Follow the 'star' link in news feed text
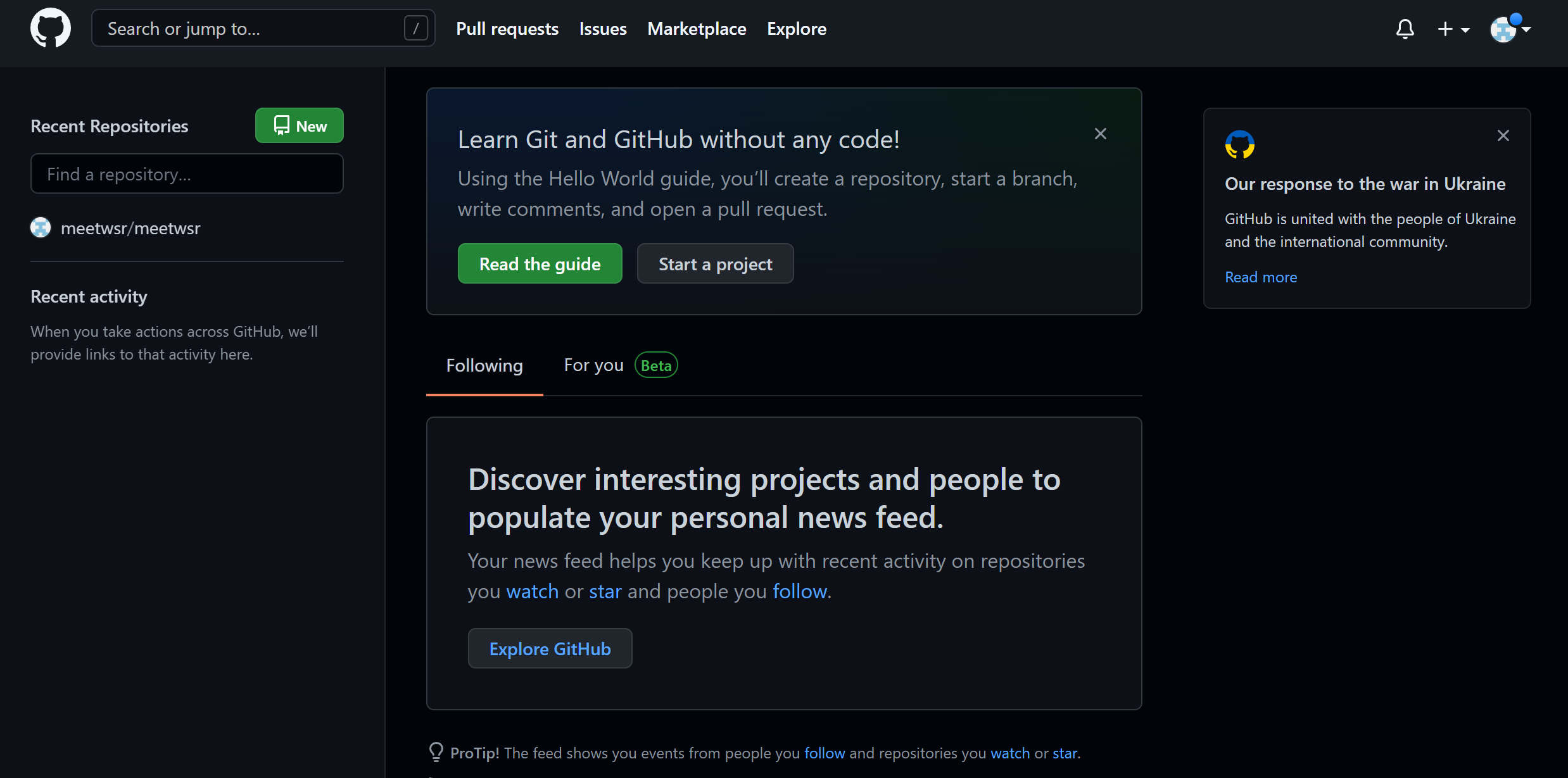The width and height of the screenshot is (1568, 778). click(605, 591)
